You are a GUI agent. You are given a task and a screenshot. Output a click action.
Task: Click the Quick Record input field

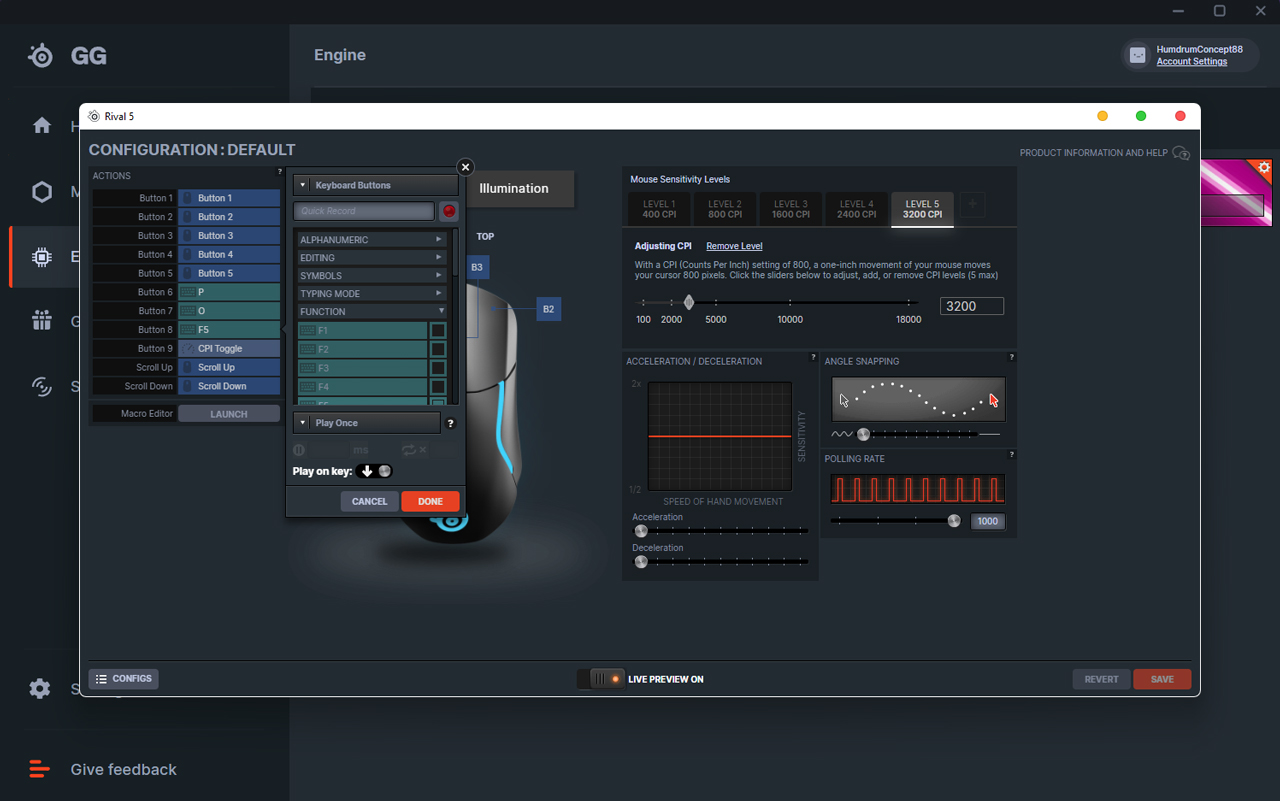pyautogui.click(x=364, y=211)
